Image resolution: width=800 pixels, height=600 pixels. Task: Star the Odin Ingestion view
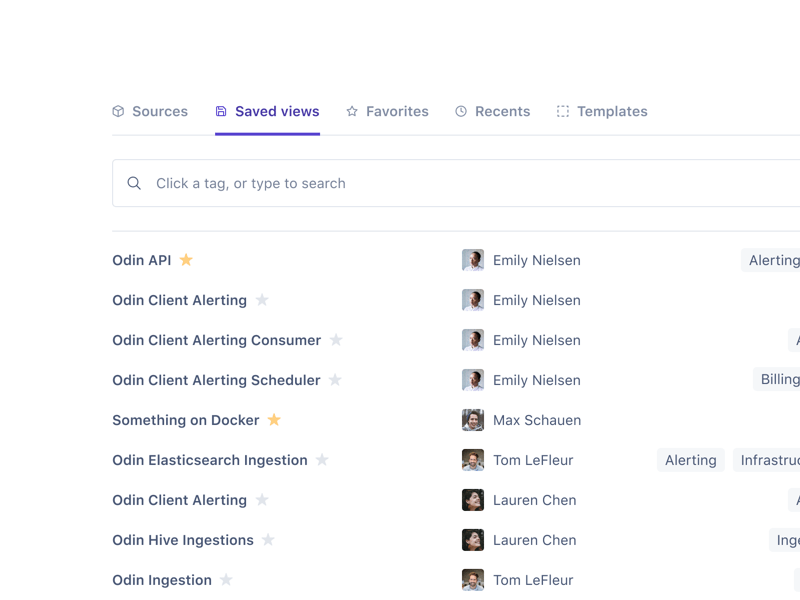[x=226, y=580]
